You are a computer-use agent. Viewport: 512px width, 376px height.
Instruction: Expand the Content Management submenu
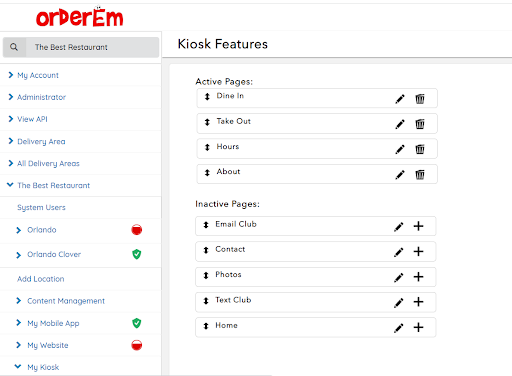61,301
